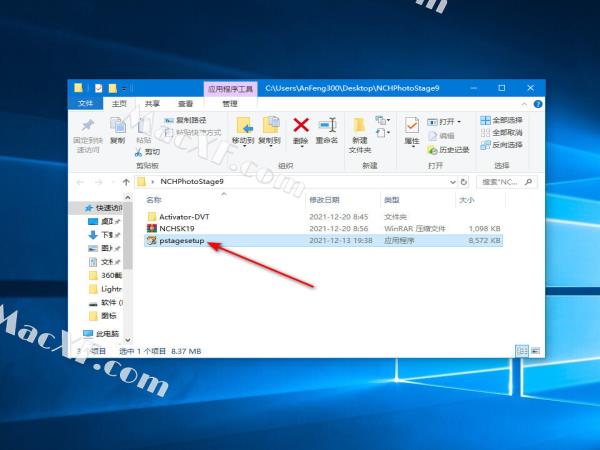The height and width of the screenshot is (450, 600).
Task: Click the navigation pane scroll down arrow
Action: (x=128, y=340)
